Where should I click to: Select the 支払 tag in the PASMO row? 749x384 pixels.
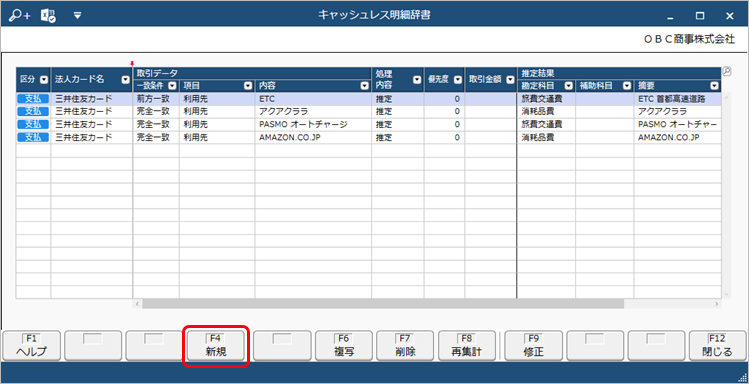pyautogui.click(x=33, y=125)
